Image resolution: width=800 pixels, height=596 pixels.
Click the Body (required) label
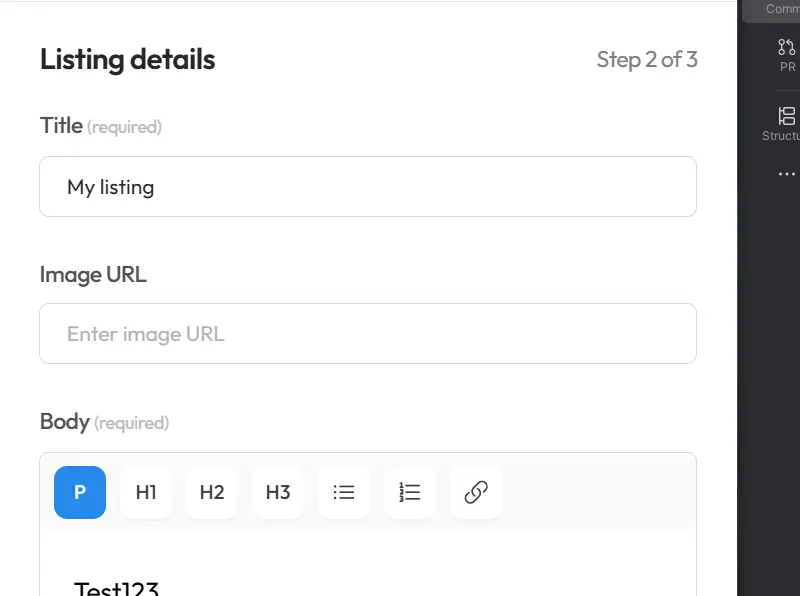(x=105, y=421)
